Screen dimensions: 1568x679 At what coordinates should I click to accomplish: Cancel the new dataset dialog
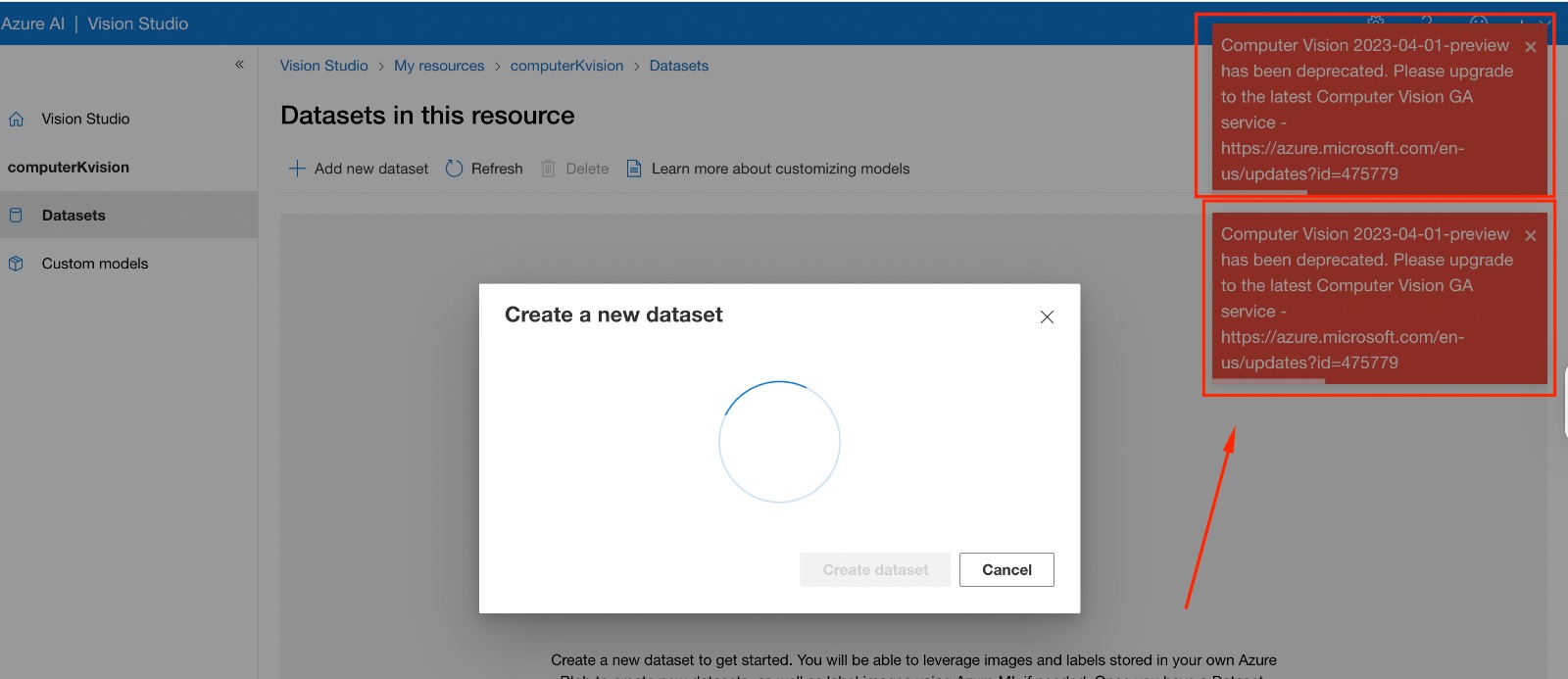point(1006,570)
